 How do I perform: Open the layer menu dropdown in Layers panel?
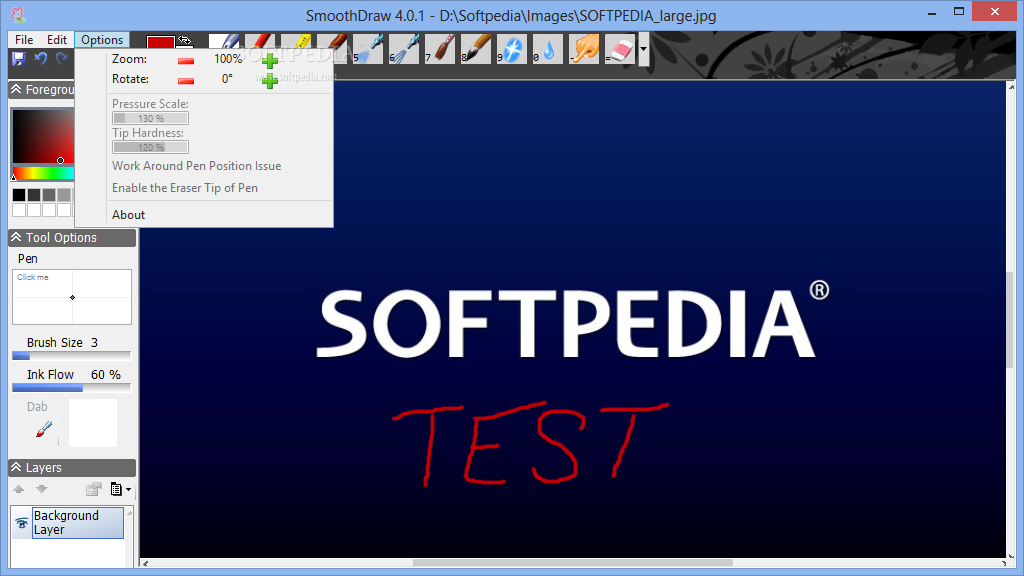[121, 489]
